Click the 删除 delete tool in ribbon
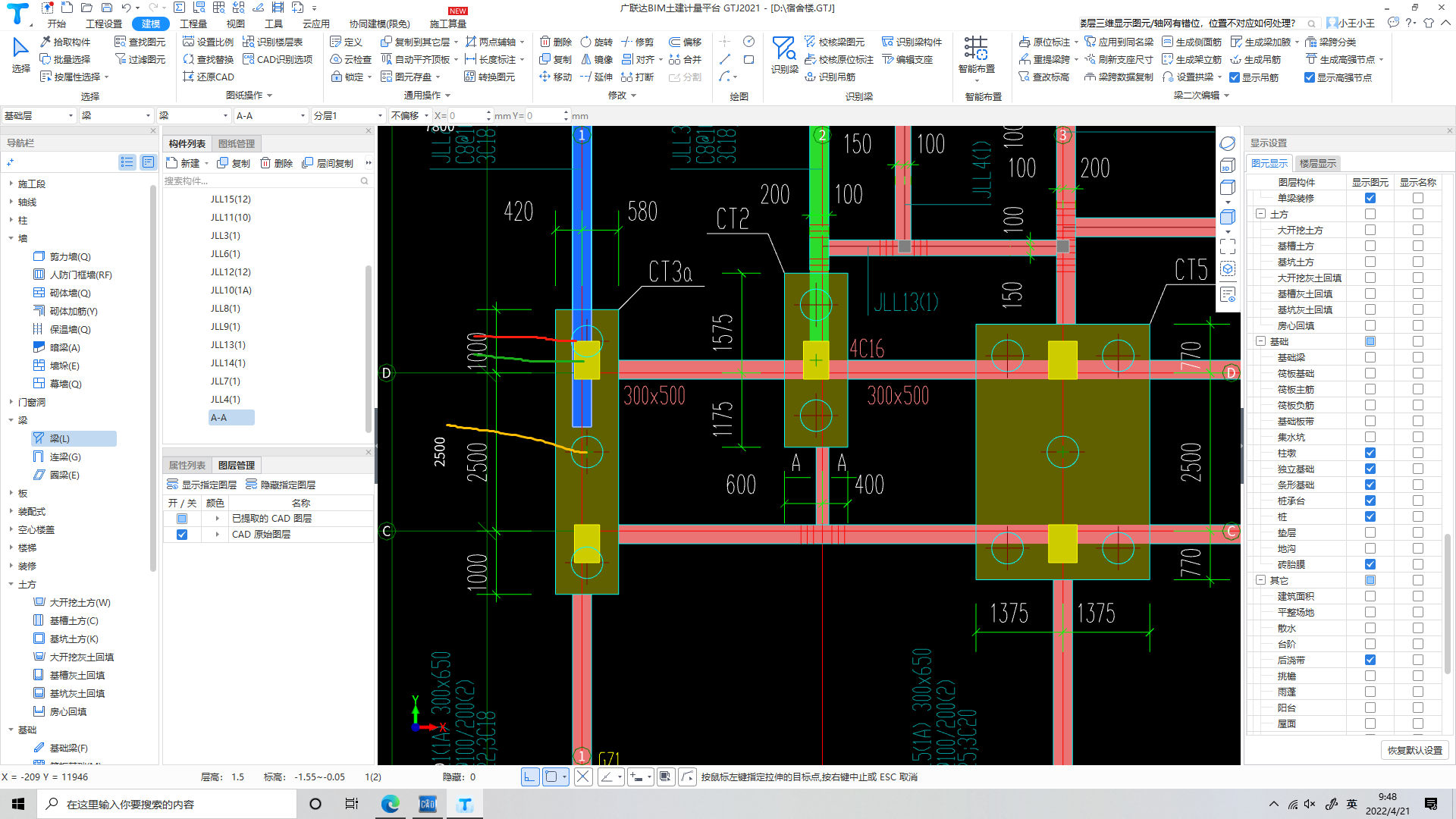1456x819 pixels. point(556,42)
